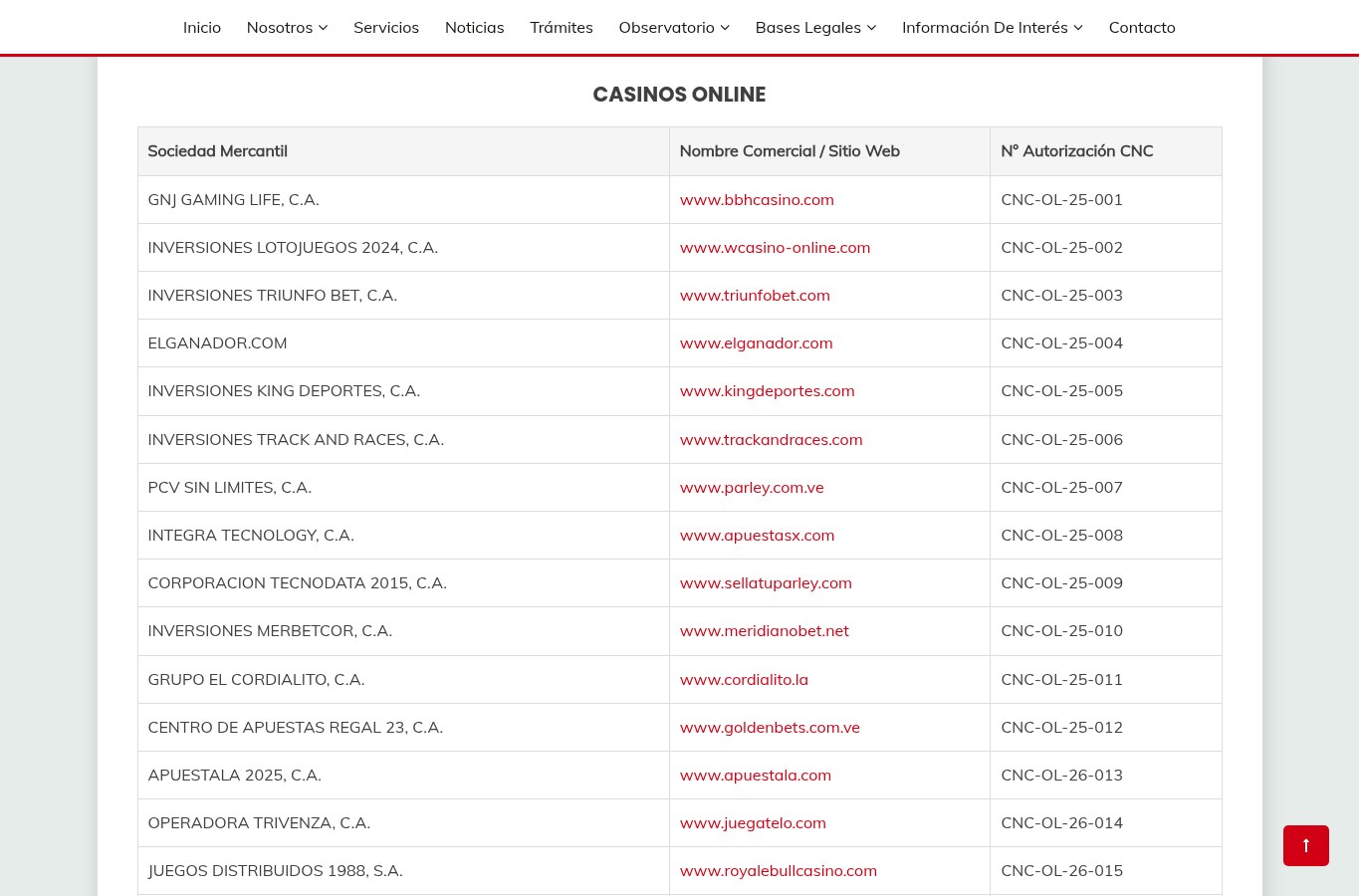Expand the Nosotros dropdown menu
The width and height of the screenshot is (1359, 896).
click(287, 27)
